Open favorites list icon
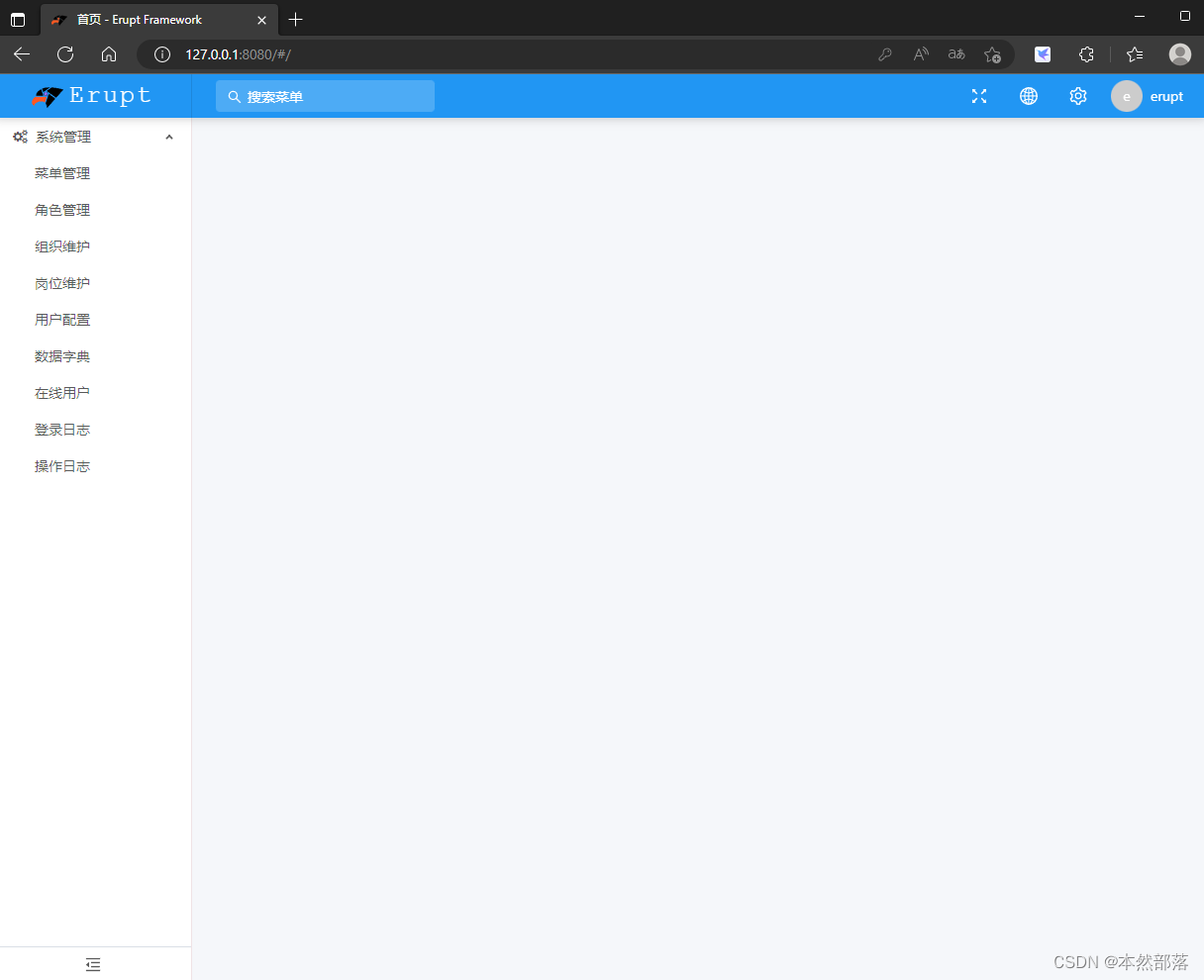The height and width of the screenshot is (980, 1204). point(1135,54)
